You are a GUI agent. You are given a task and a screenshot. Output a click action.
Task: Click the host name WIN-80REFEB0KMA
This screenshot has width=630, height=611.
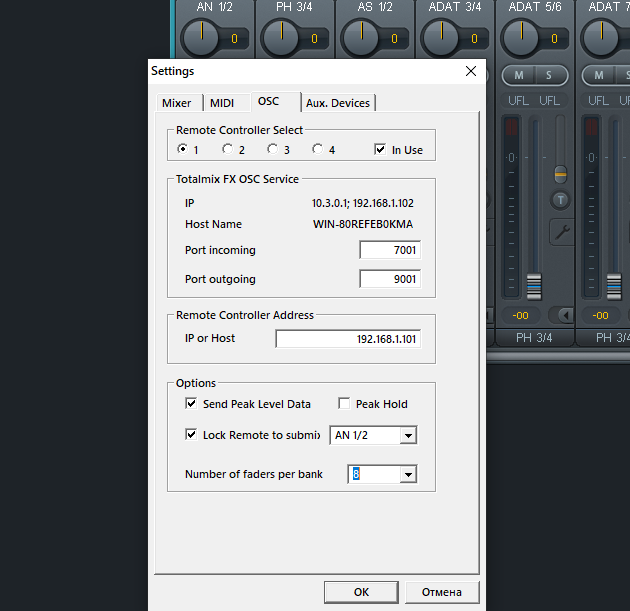[x=363, y=224]
